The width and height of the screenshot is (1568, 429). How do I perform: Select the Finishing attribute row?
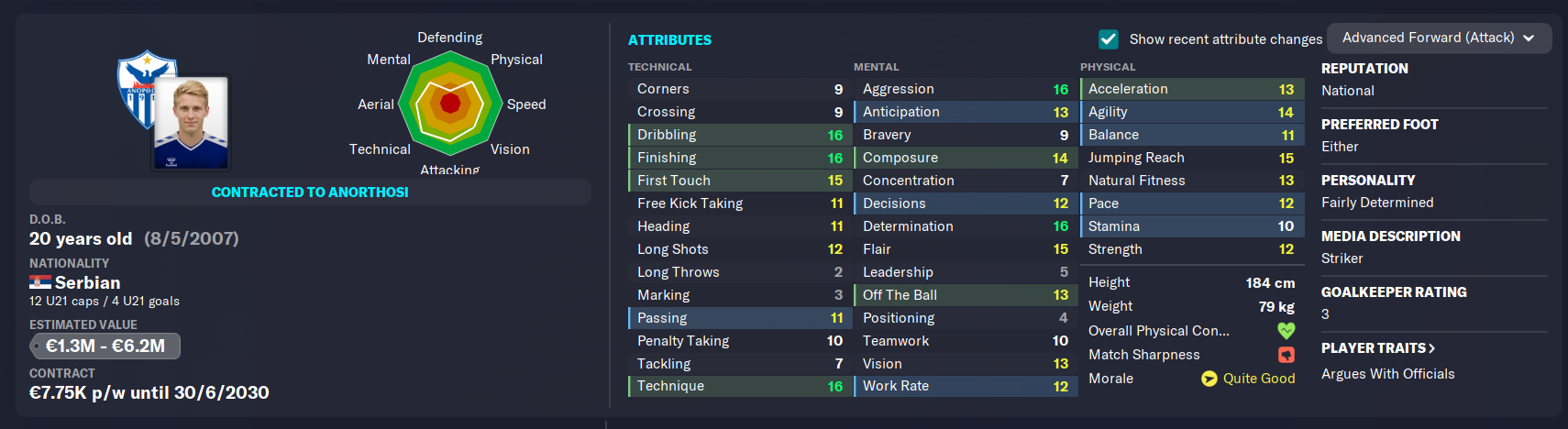[x=739, y=158]
